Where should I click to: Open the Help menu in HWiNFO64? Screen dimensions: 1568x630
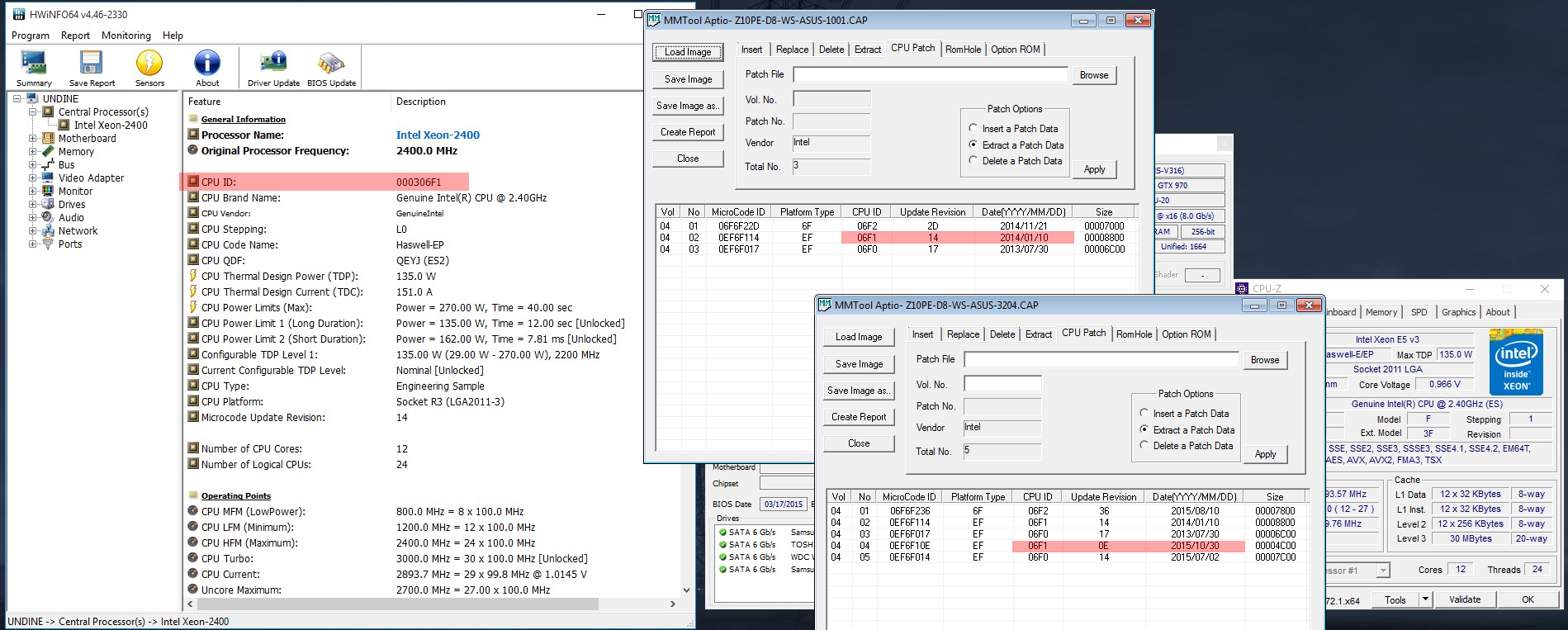point(173,36)
